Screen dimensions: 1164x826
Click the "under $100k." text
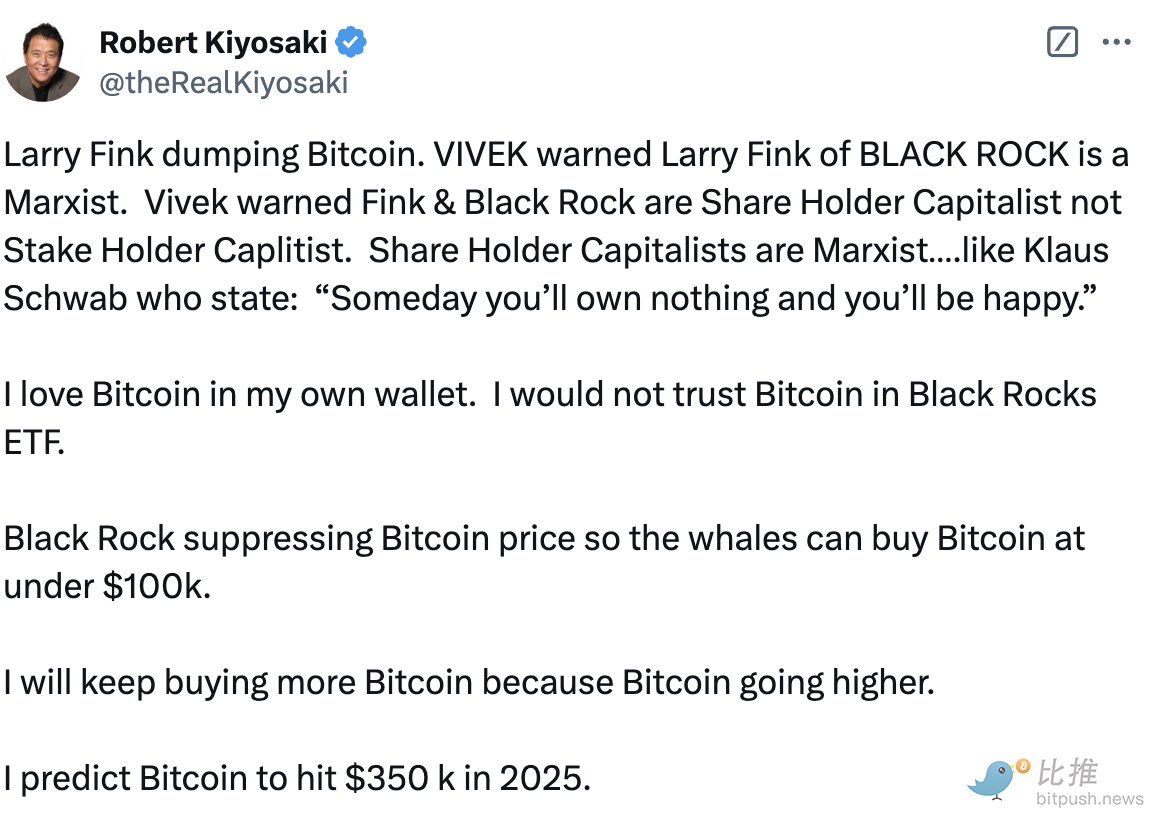[x=108, y=586]
